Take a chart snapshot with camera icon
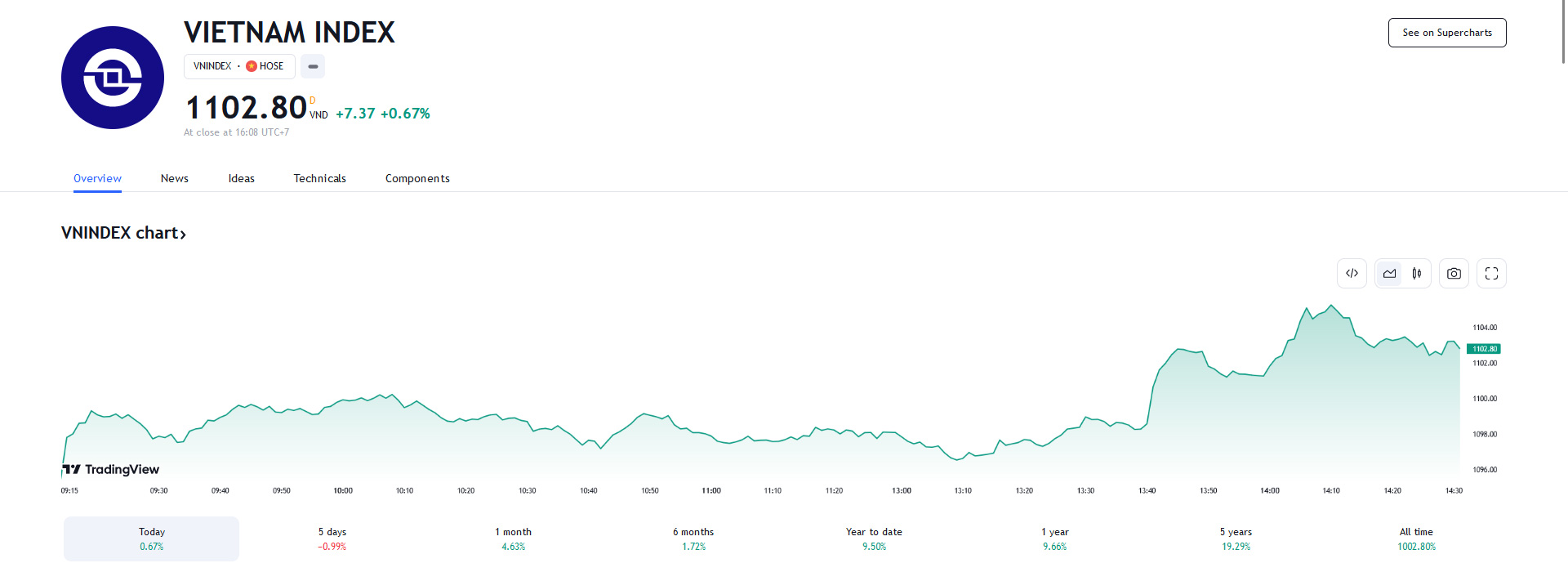Image resolution: width=1568 pixels, height=581 pixels. (x=1454, y=274)
